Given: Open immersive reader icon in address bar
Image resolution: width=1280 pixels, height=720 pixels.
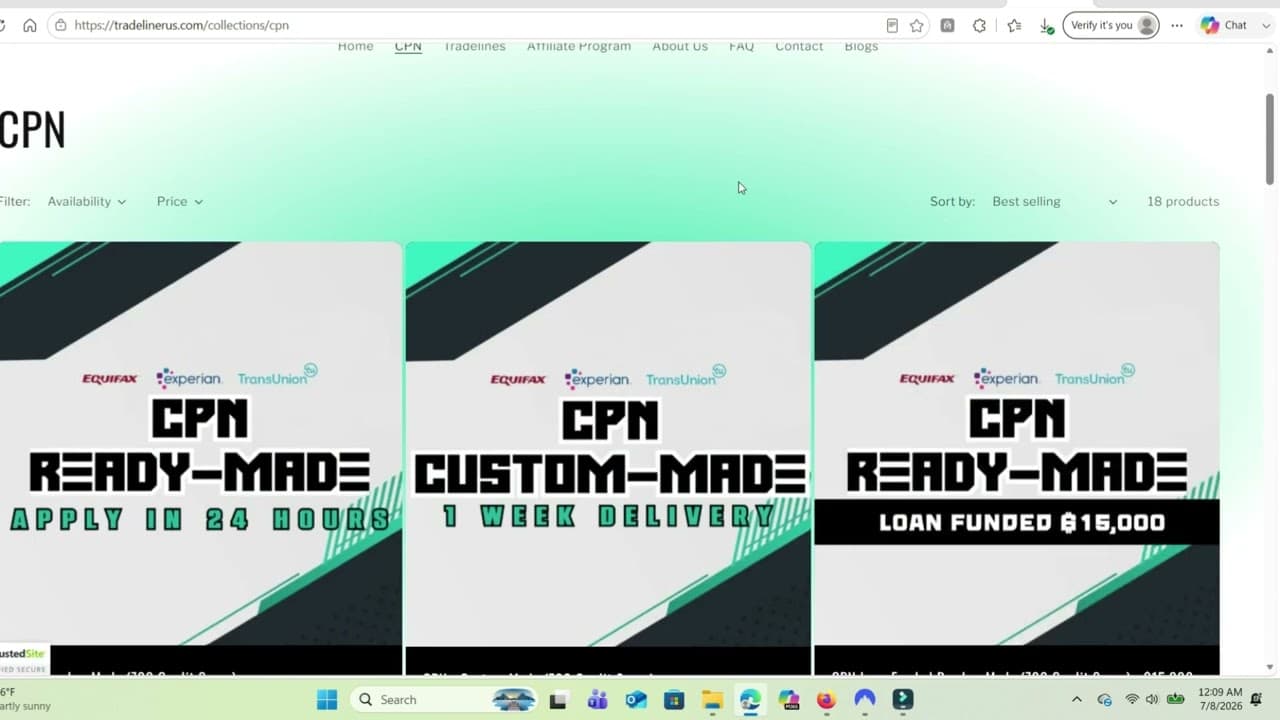Looking at the screenshot, I should [892, 25].
